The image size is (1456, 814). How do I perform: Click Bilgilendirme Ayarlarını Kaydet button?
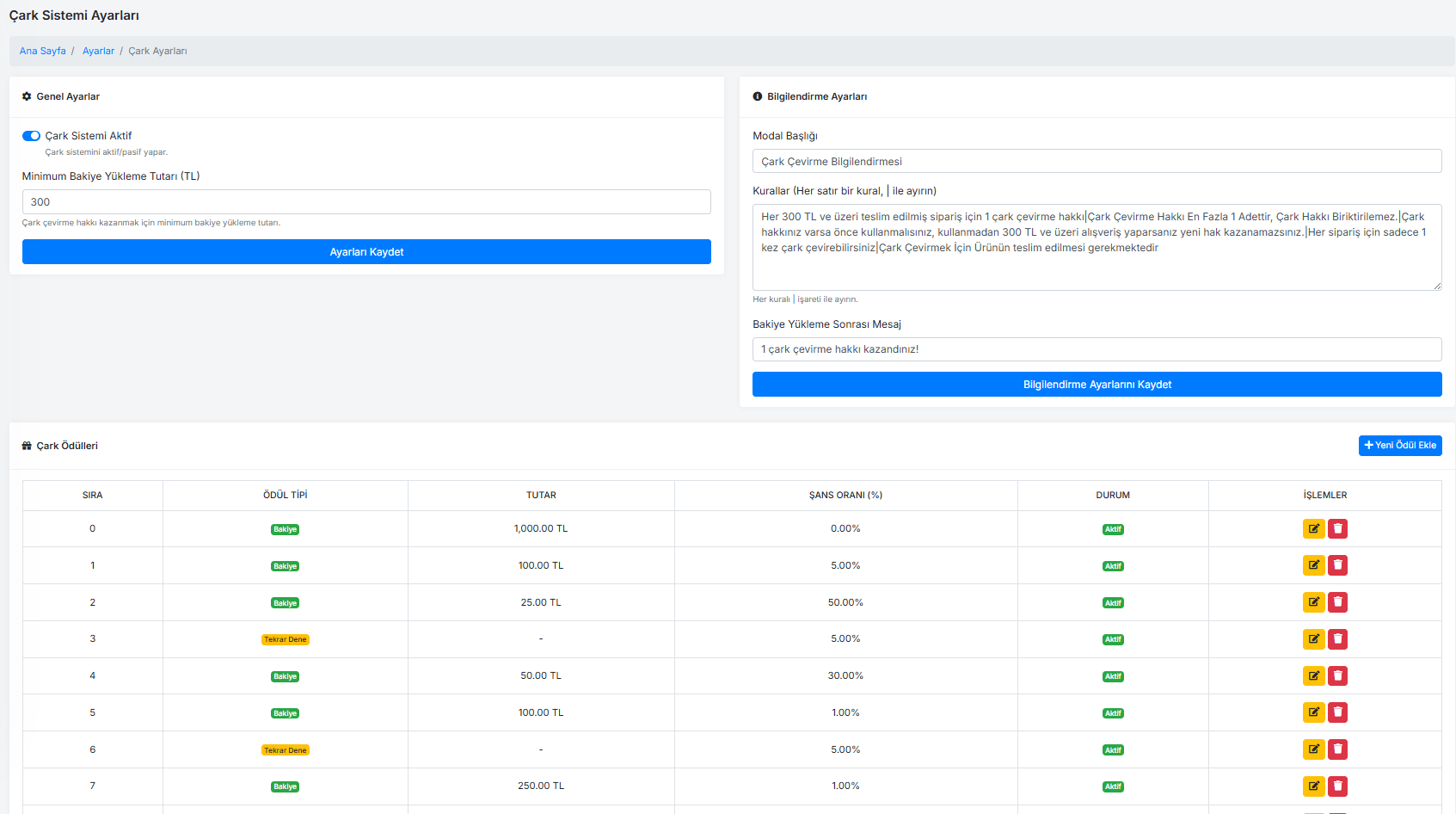[1097, 384]
